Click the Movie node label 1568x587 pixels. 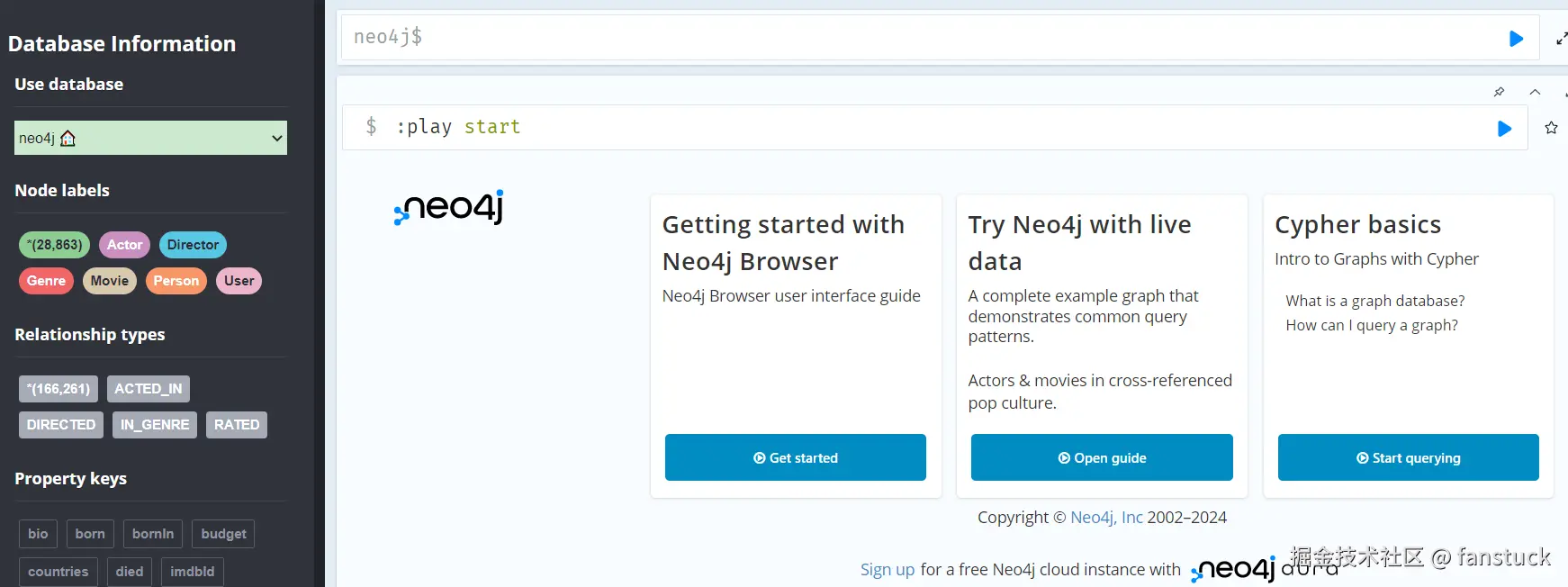tap(109, 281)
